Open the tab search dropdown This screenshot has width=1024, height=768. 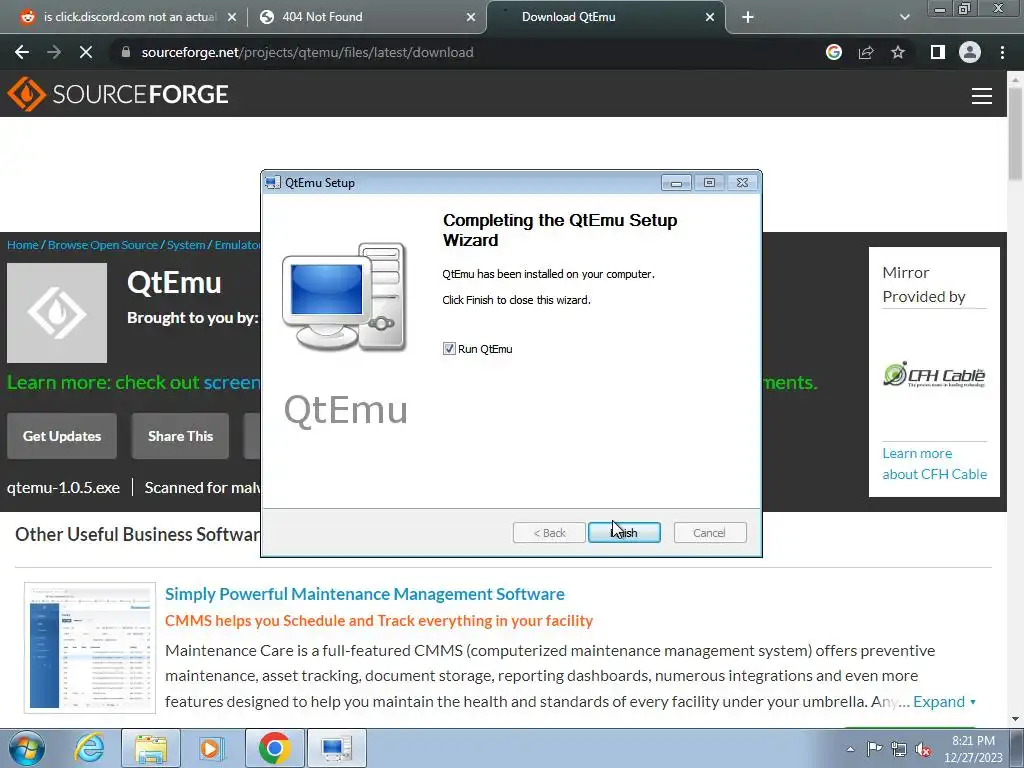pos(904,18)
